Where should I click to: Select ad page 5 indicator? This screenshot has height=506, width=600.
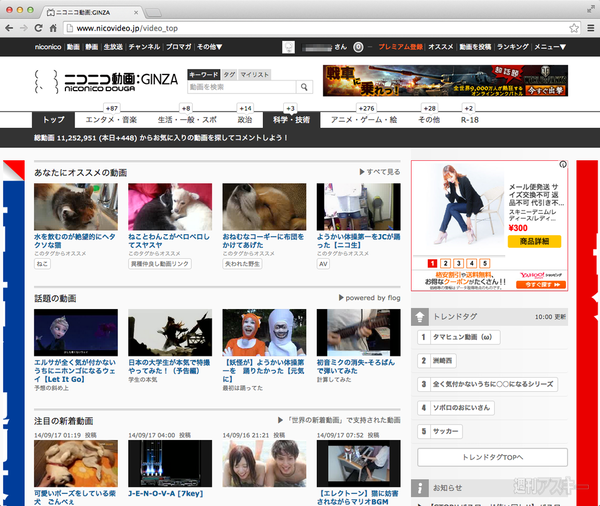(x=485, y=263)
